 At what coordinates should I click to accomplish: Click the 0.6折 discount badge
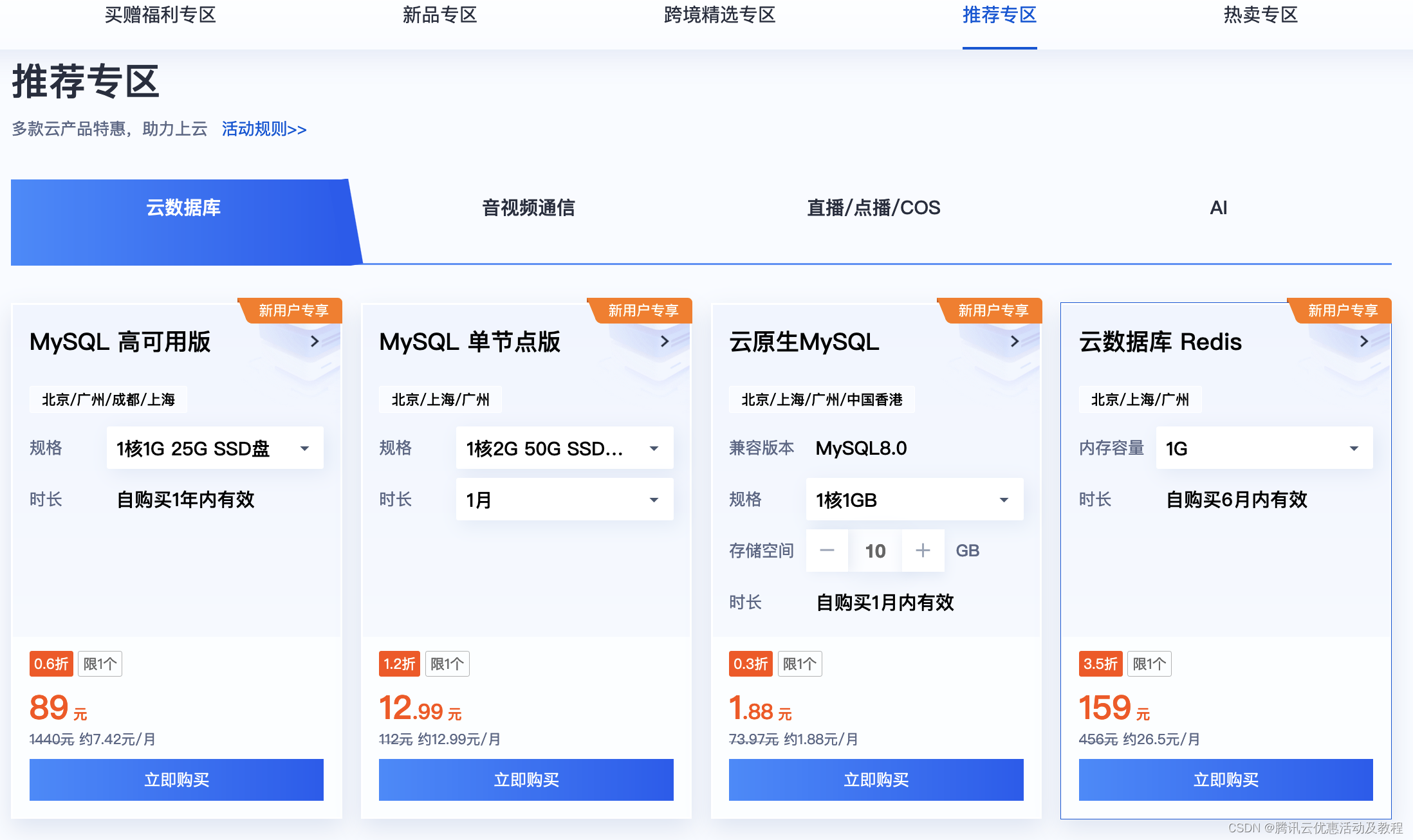(51, 664)
